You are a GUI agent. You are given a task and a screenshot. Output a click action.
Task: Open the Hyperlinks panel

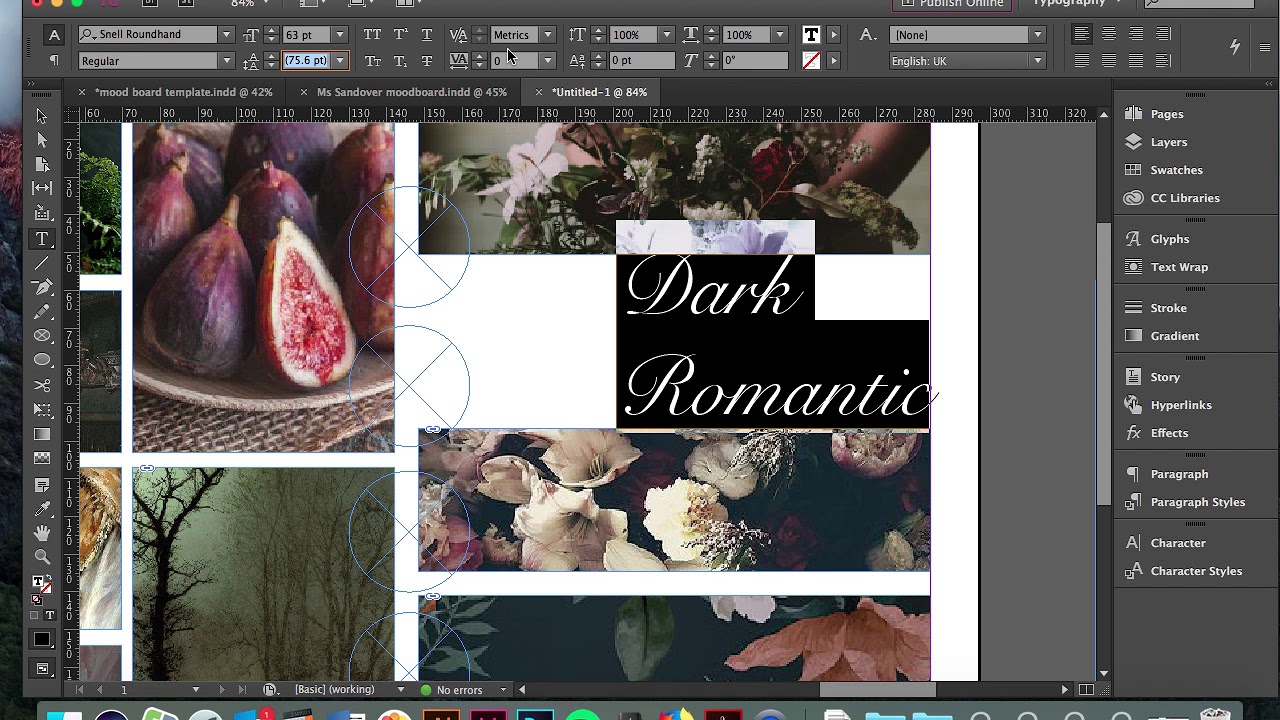[x=1180, y=405]
